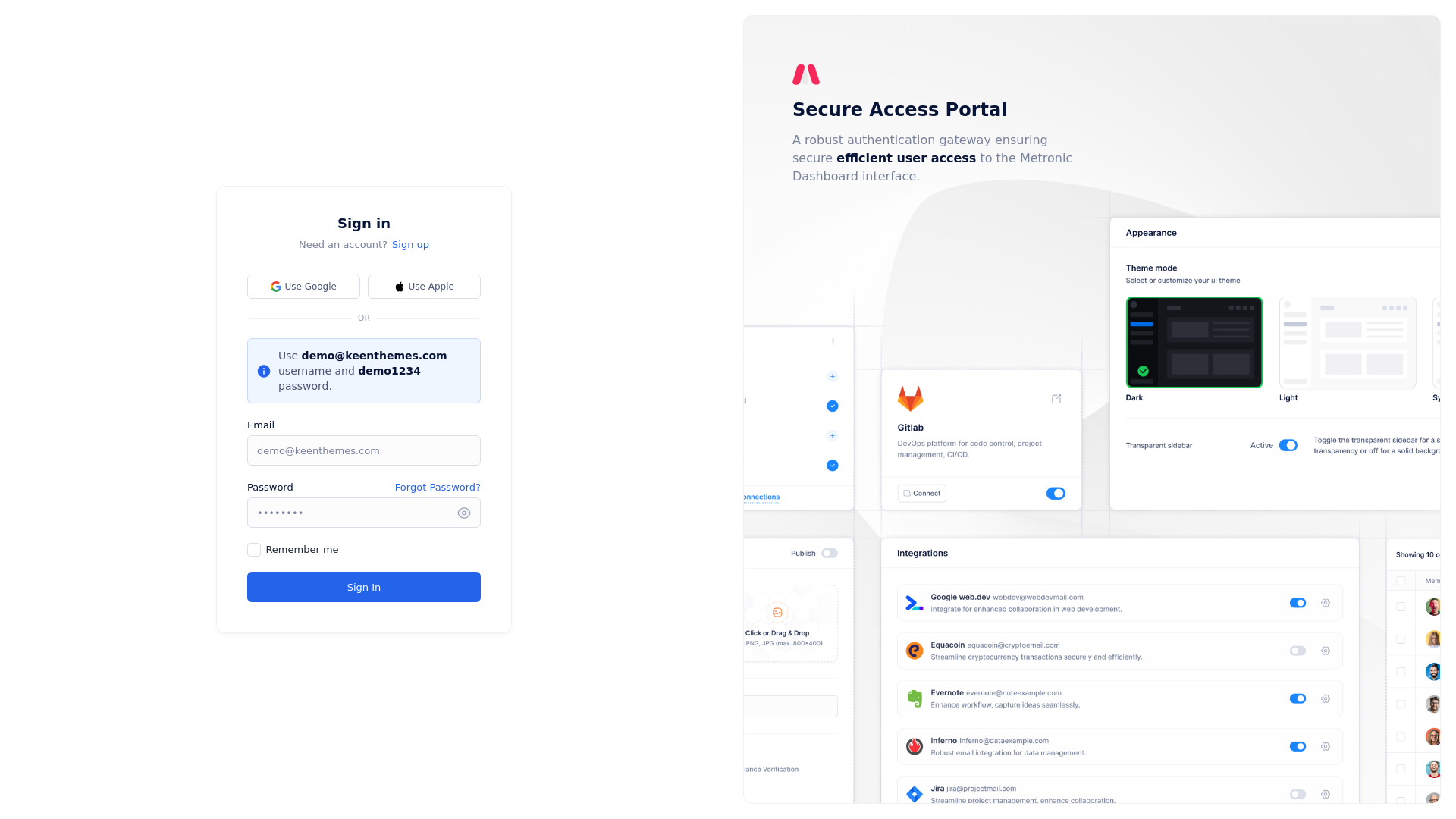Open settings gear for Jira
Image resolution: width=1456 pixels, height=819 pixels.
click(x=1326, y=794)
